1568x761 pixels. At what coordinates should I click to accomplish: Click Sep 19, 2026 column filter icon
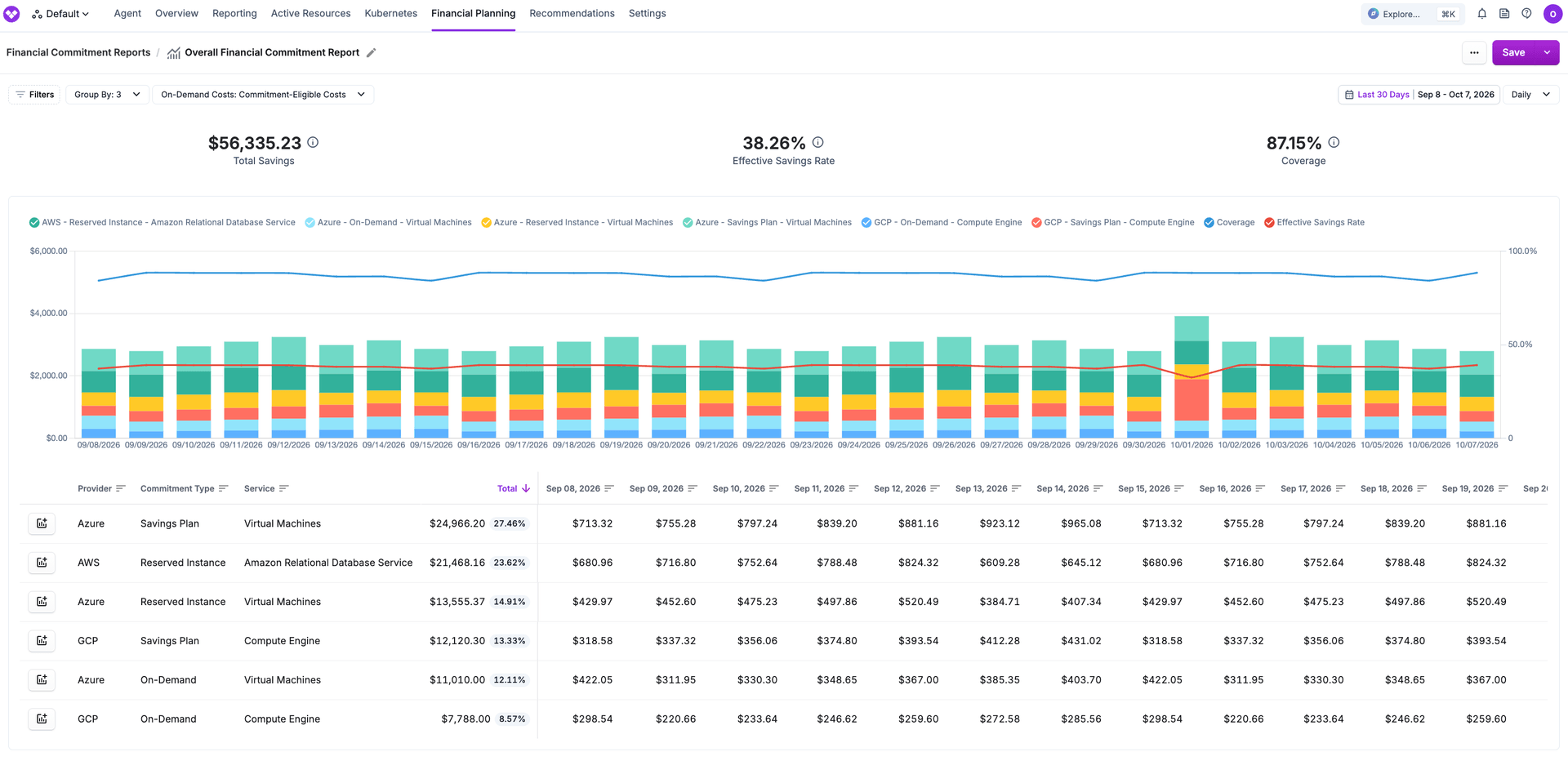click(x=1503, y=489)
